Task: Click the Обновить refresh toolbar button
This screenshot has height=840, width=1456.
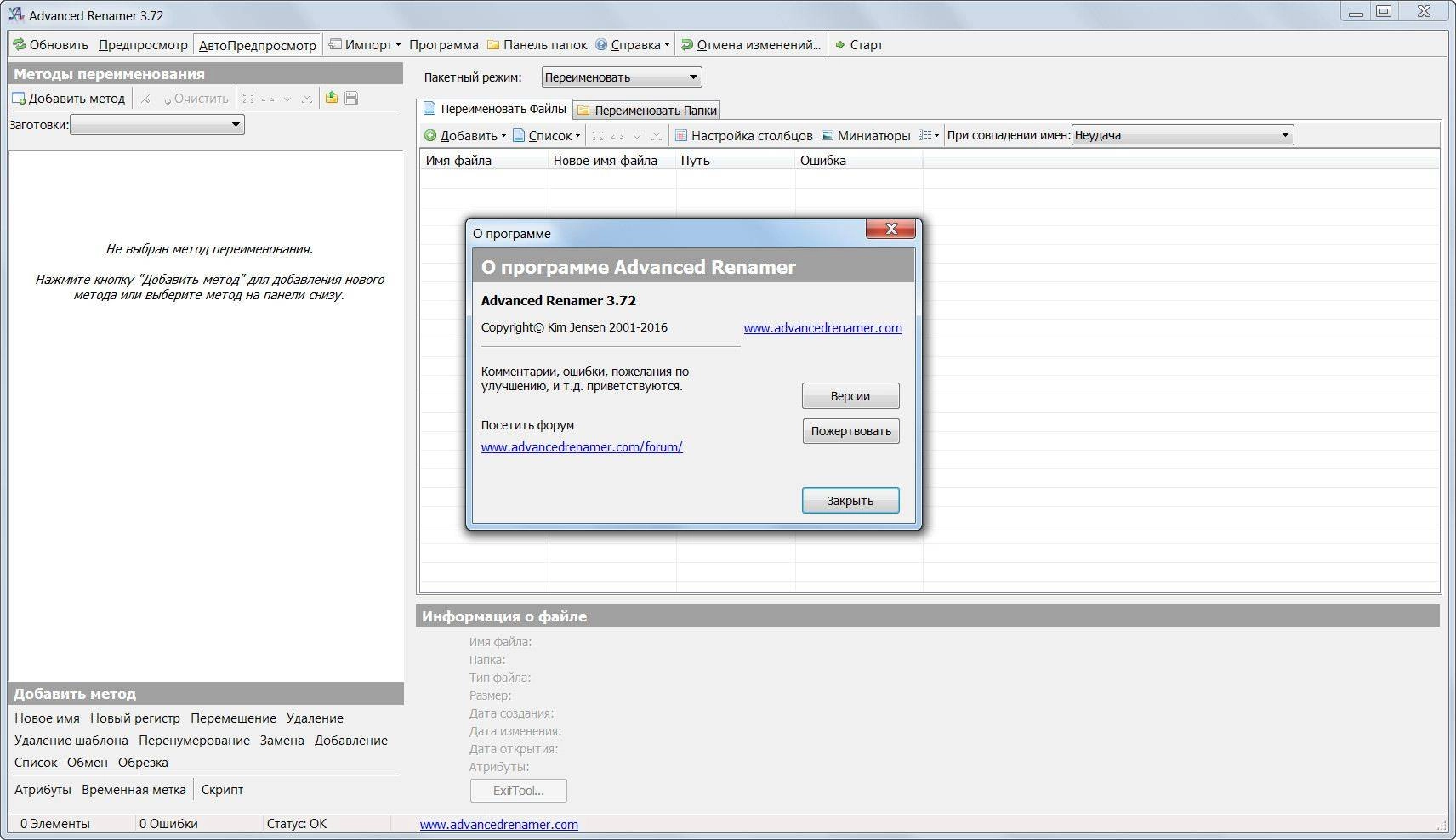Action: click(x=50, y=45)
